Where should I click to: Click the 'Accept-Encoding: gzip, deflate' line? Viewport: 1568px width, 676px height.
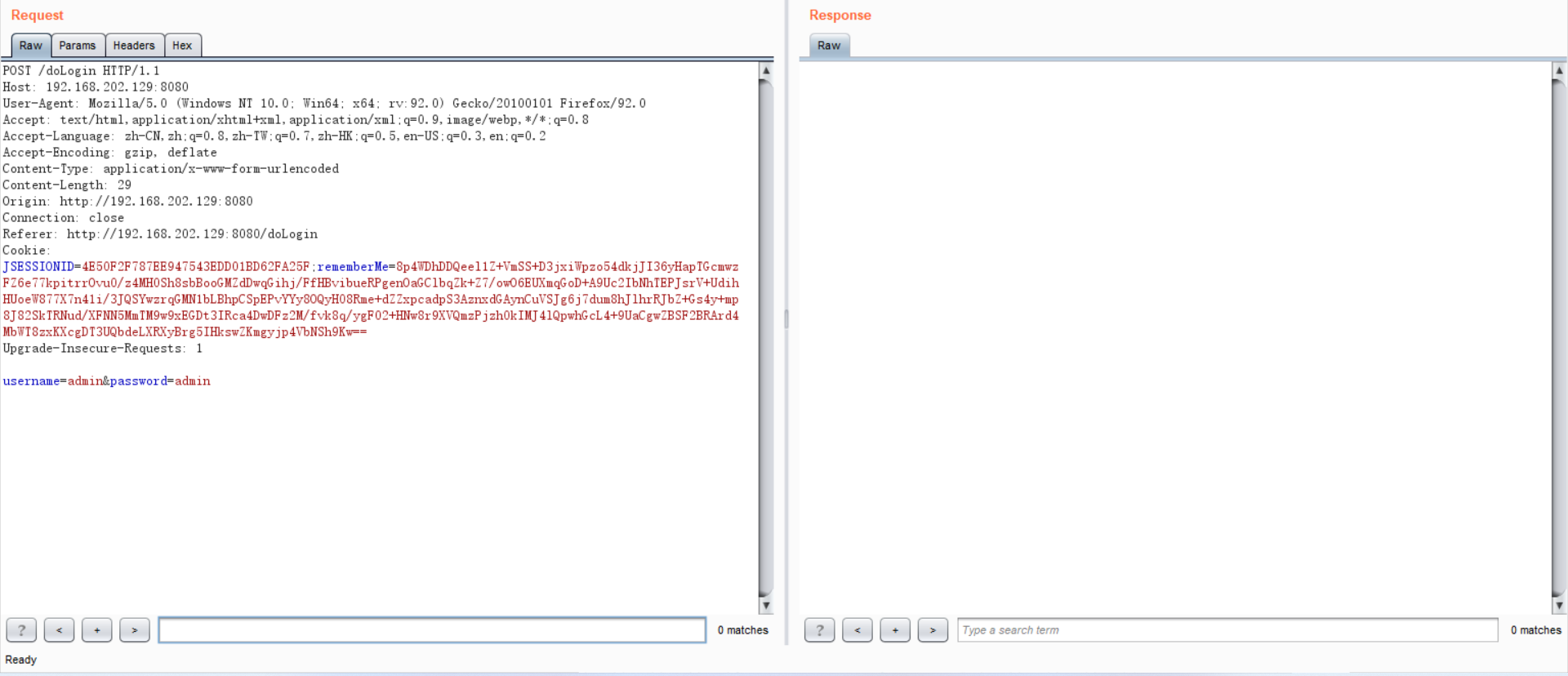109,153
